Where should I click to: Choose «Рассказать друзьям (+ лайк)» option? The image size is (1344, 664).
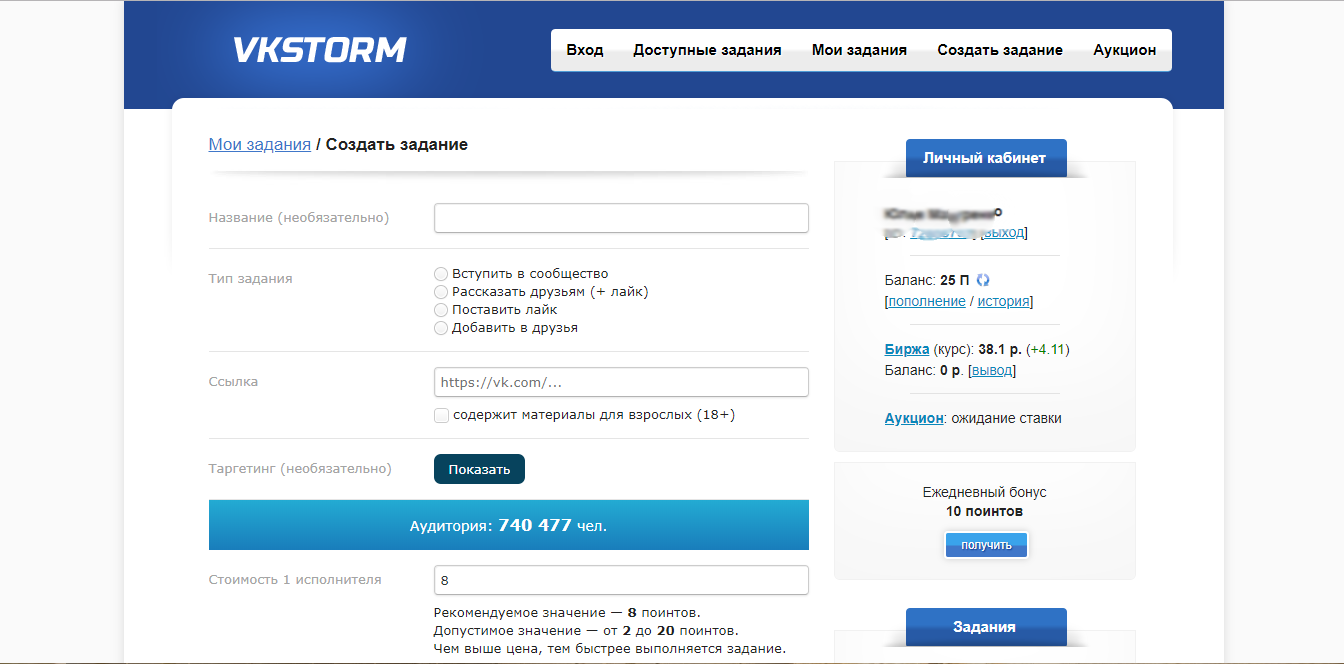click(x=441, y=291)
